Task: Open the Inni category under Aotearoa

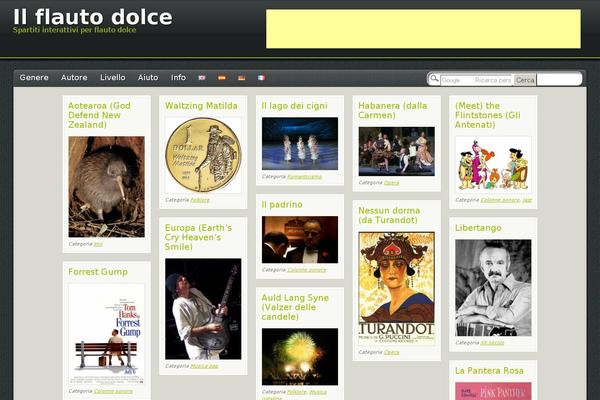Action: [98, 244]
